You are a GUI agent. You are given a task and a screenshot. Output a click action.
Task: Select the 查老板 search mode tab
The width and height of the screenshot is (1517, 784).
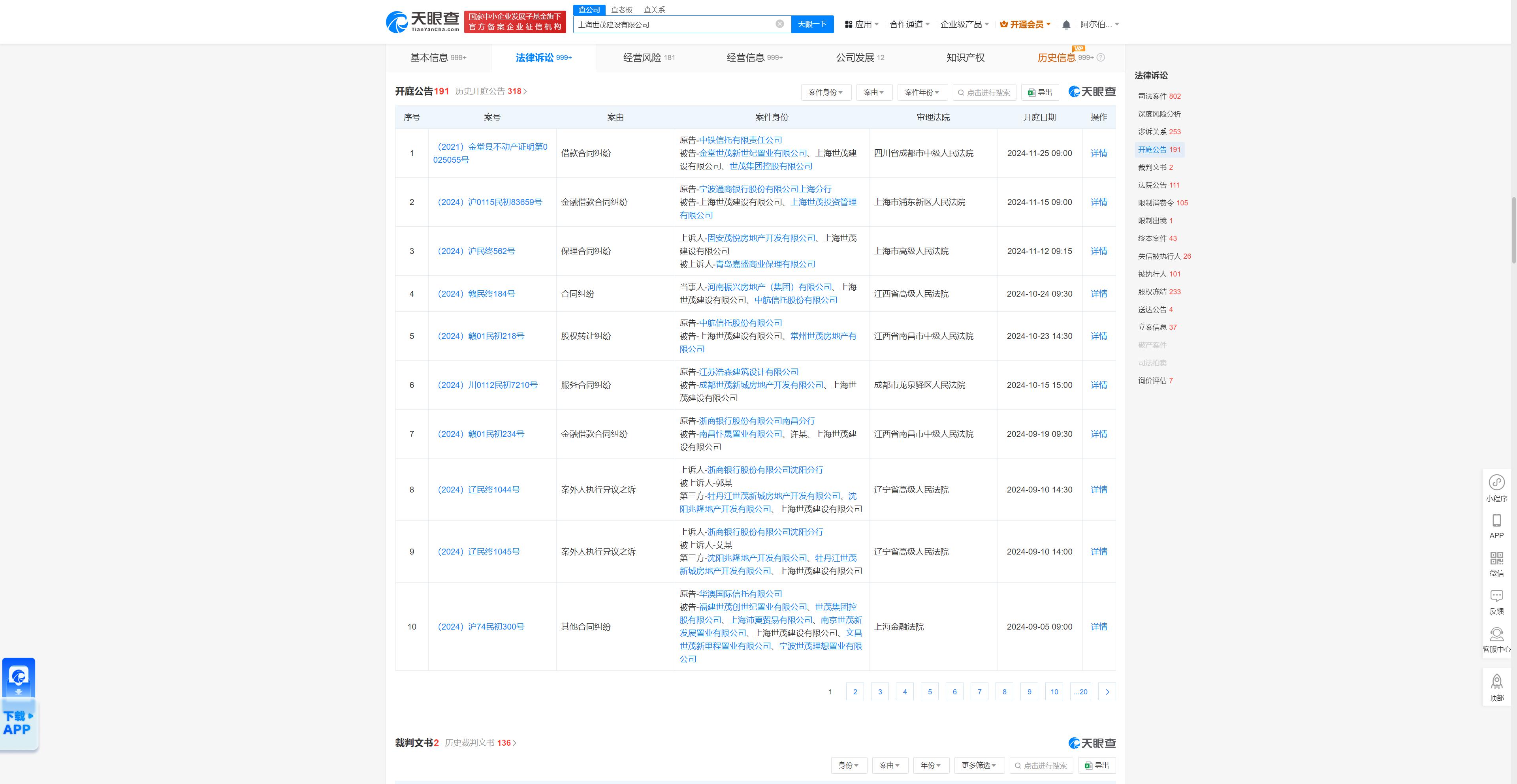[621, 9]
